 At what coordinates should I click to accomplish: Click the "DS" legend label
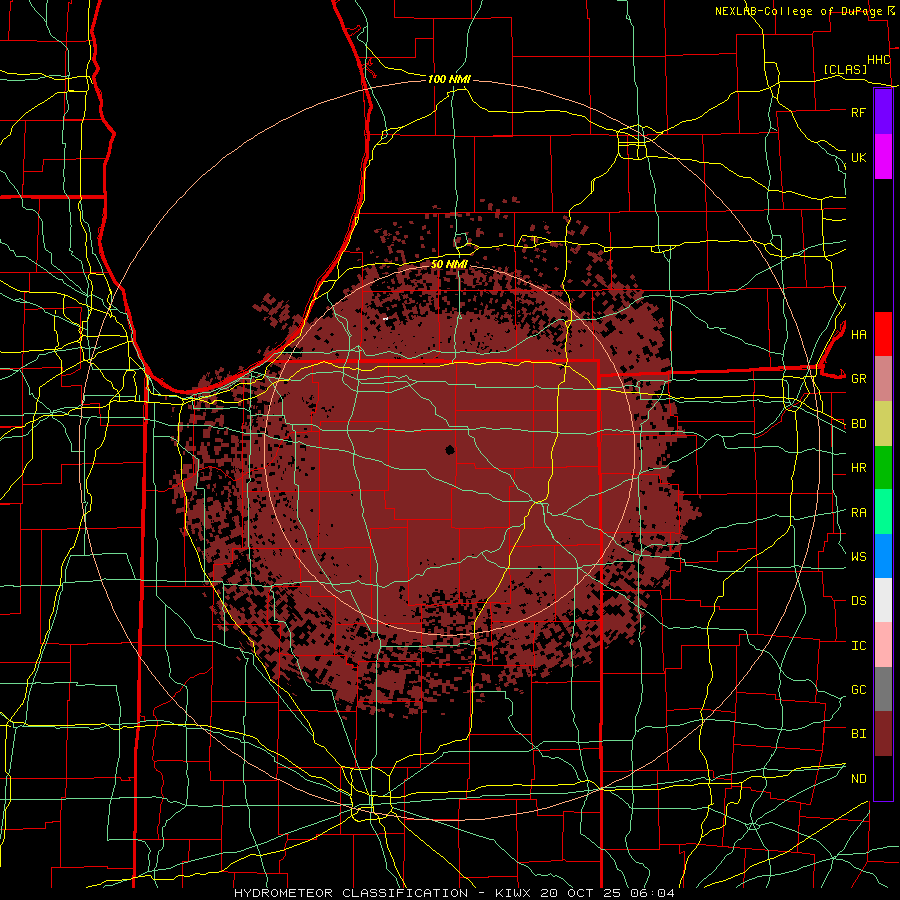[858, 601]
